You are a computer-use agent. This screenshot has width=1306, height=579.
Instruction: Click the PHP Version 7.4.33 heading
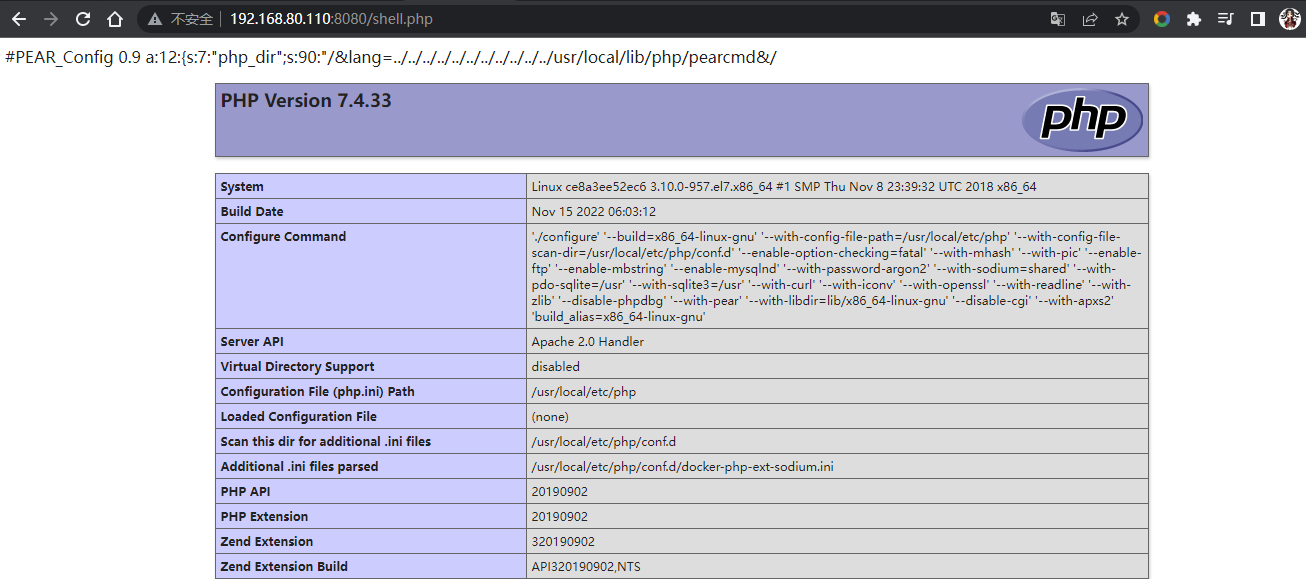[x=306, y=101]
